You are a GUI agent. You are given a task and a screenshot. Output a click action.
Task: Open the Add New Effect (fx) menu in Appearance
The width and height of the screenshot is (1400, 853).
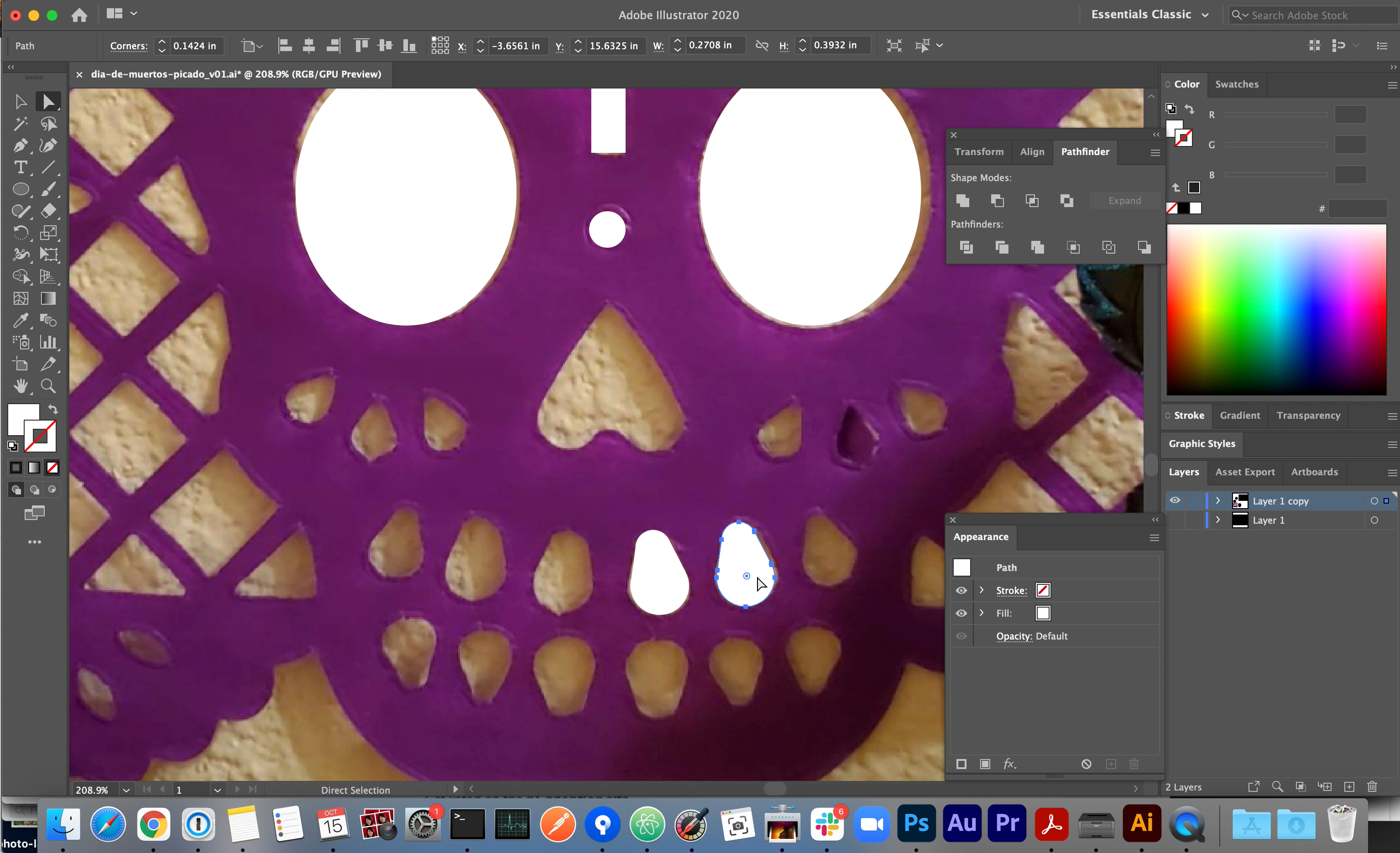click(1010, 764)
